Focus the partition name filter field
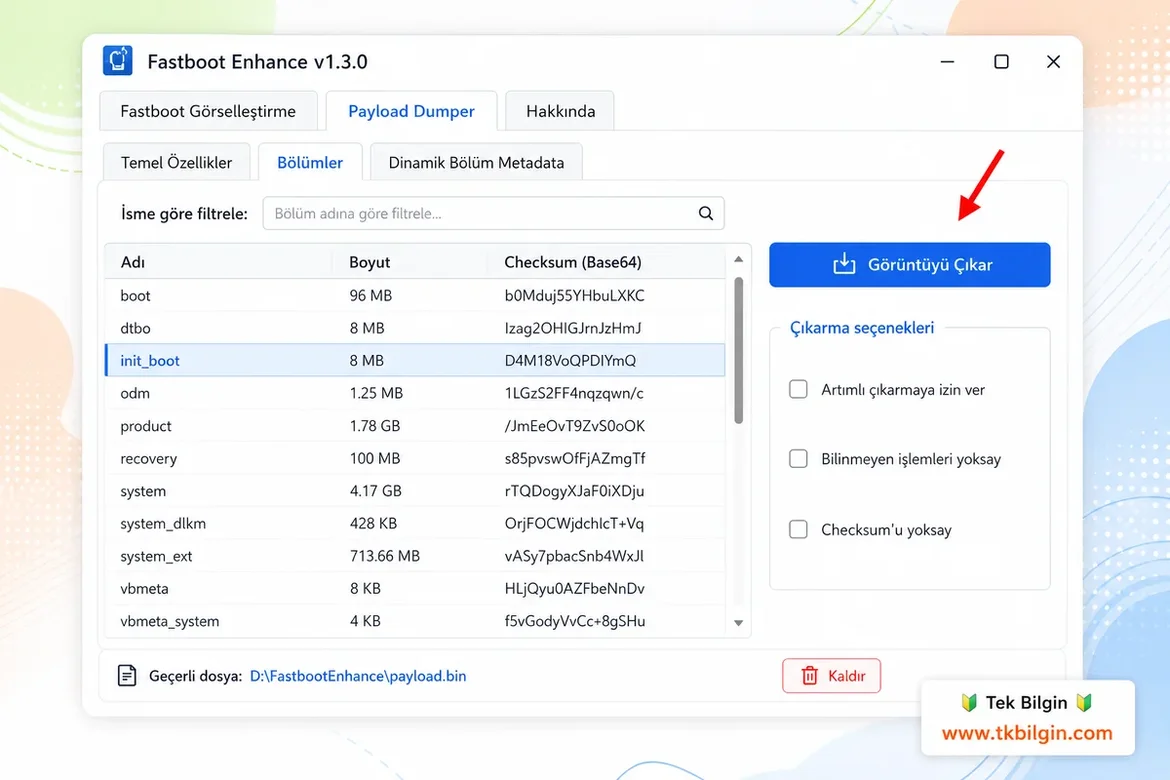Viewport: 1170px width, 780px height. (x=493, y=213)
